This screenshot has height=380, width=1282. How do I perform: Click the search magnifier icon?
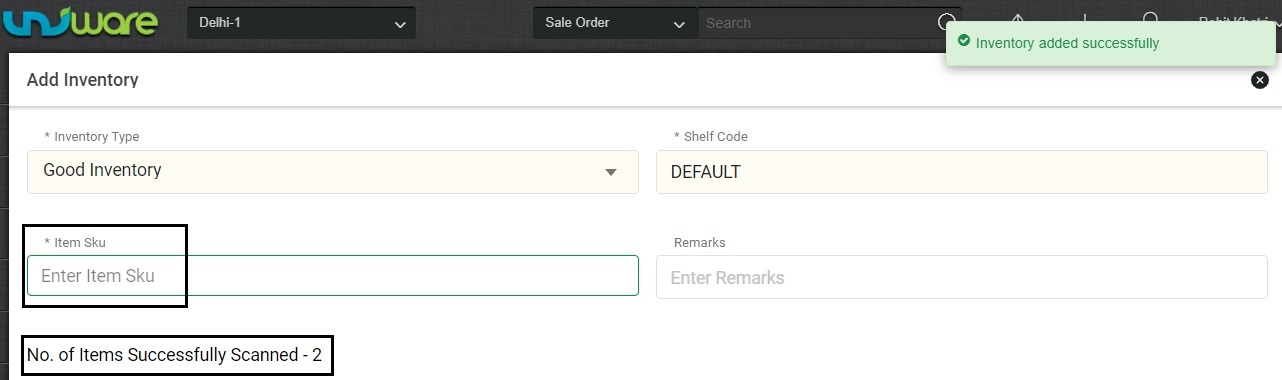pos(946,22)
